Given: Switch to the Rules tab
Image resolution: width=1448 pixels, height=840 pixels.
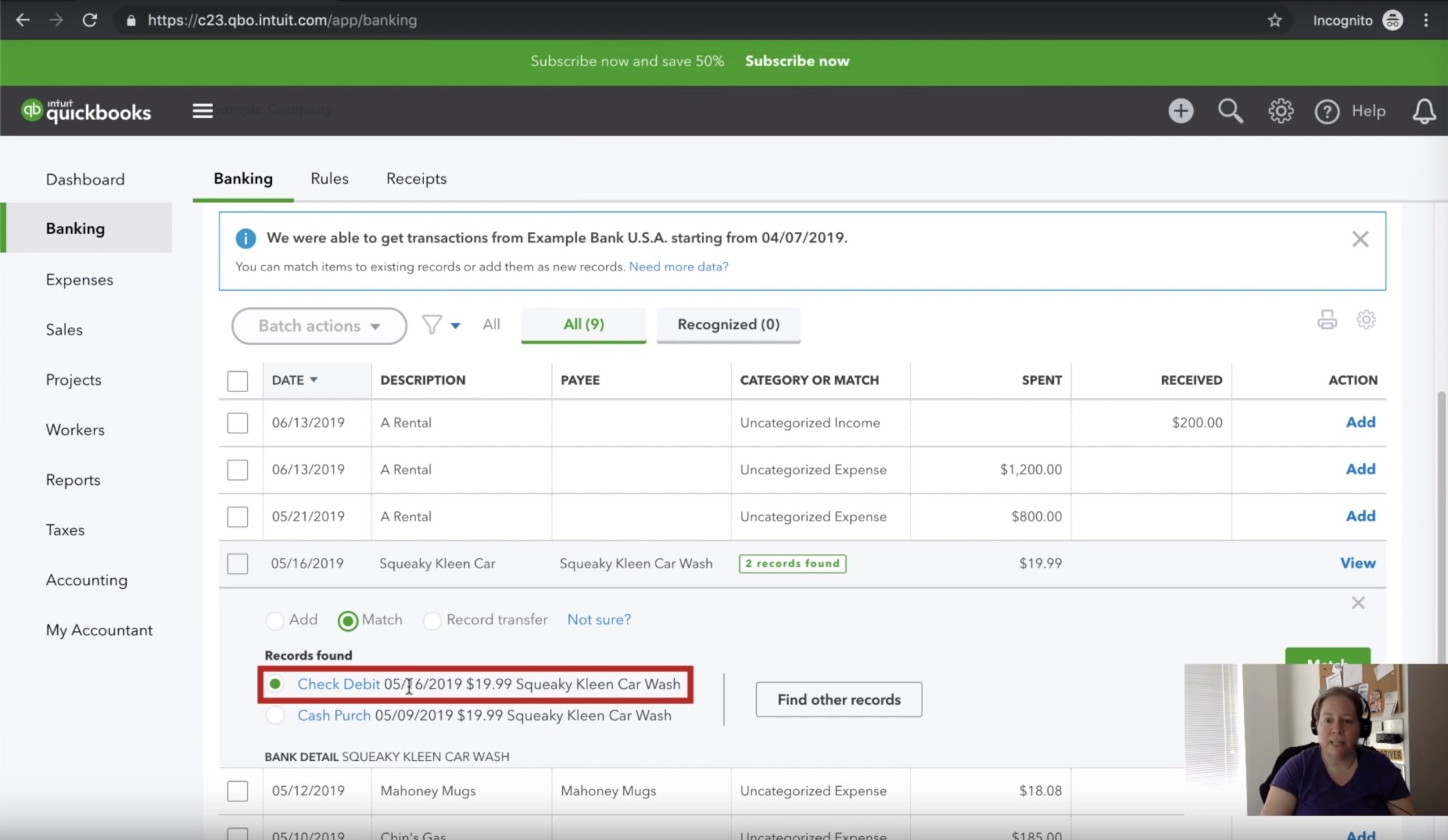Looking at the screenshot, I should (329, 179).
